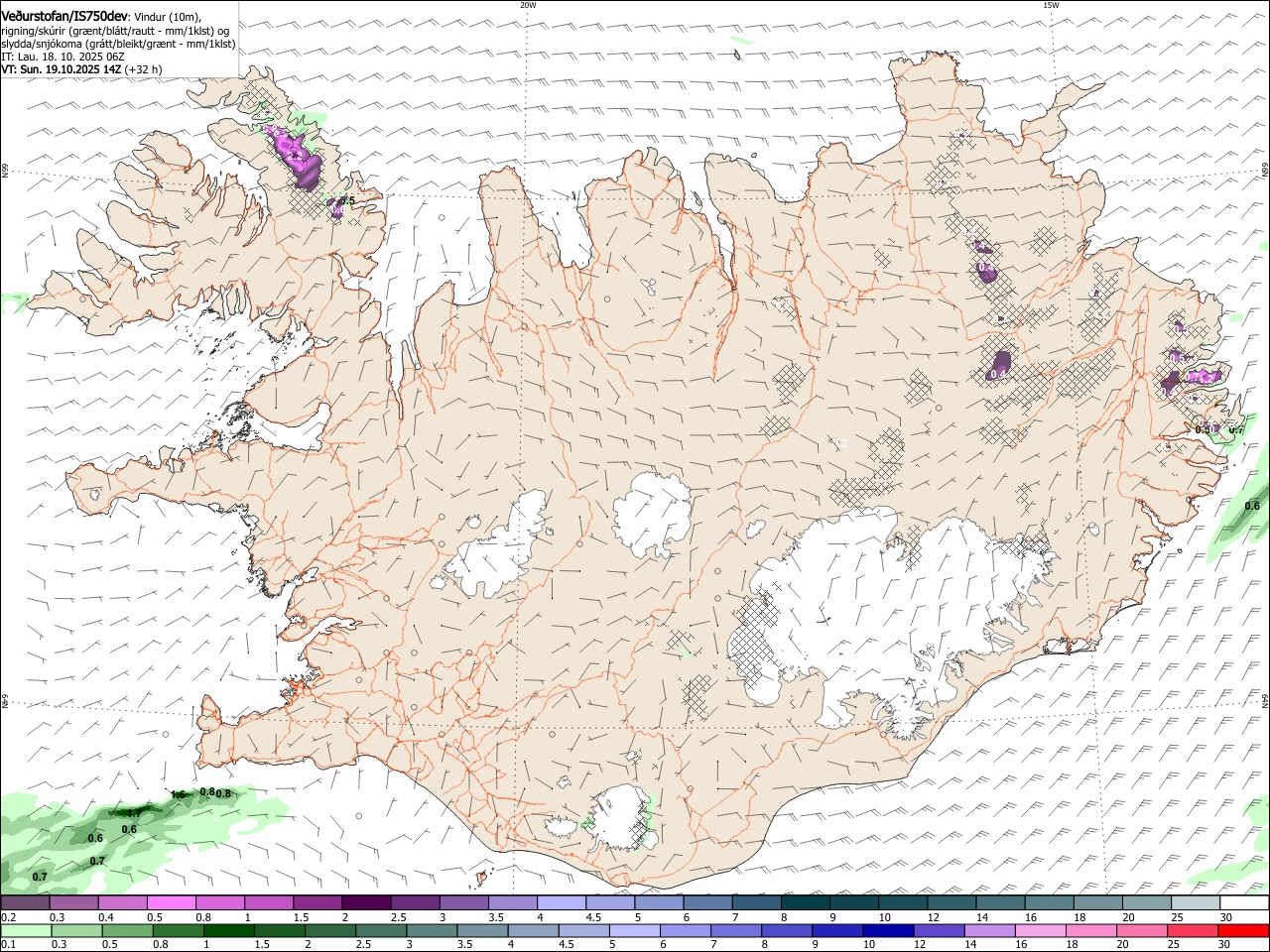This screenshot has width=1270, height=952.
Task: Pick the blue-violet 12–14 rain legend swatch
Action: coord(939,931)
